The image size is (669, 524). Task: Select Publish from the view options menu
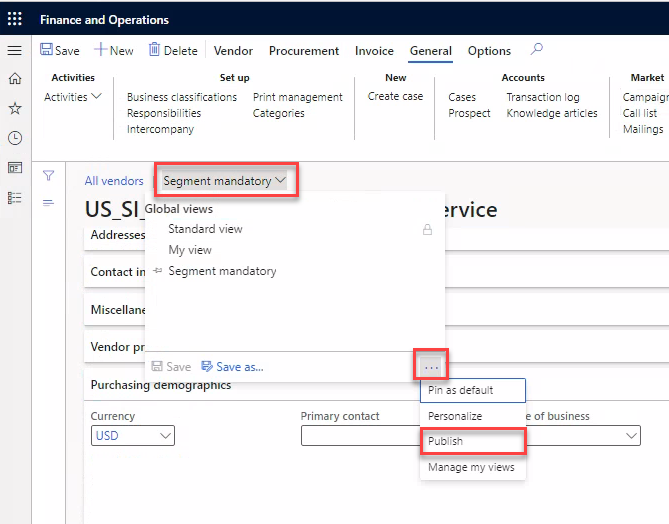[x=446, y=441]
